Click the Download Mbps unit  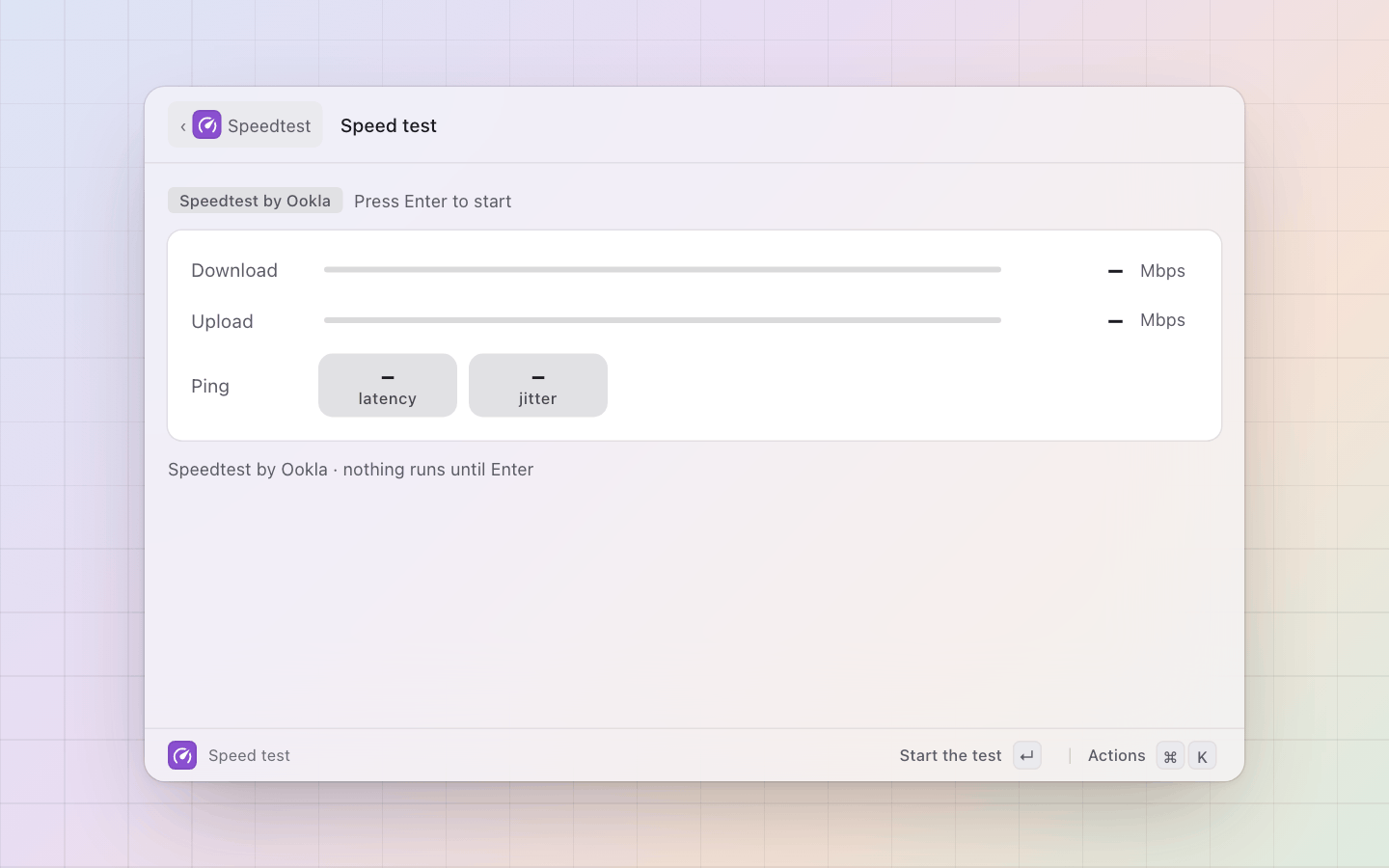coord(1162,271)
